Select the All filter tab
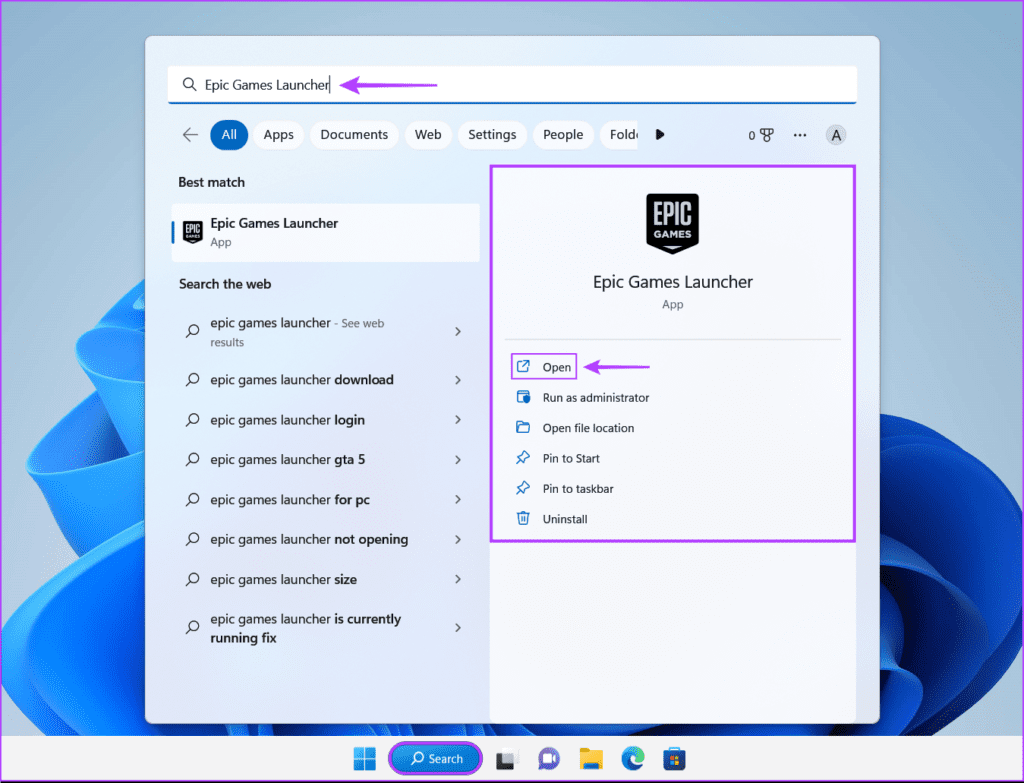This screenshot has width=1024, height=783. pyautogui.click(x=229, y=135)
